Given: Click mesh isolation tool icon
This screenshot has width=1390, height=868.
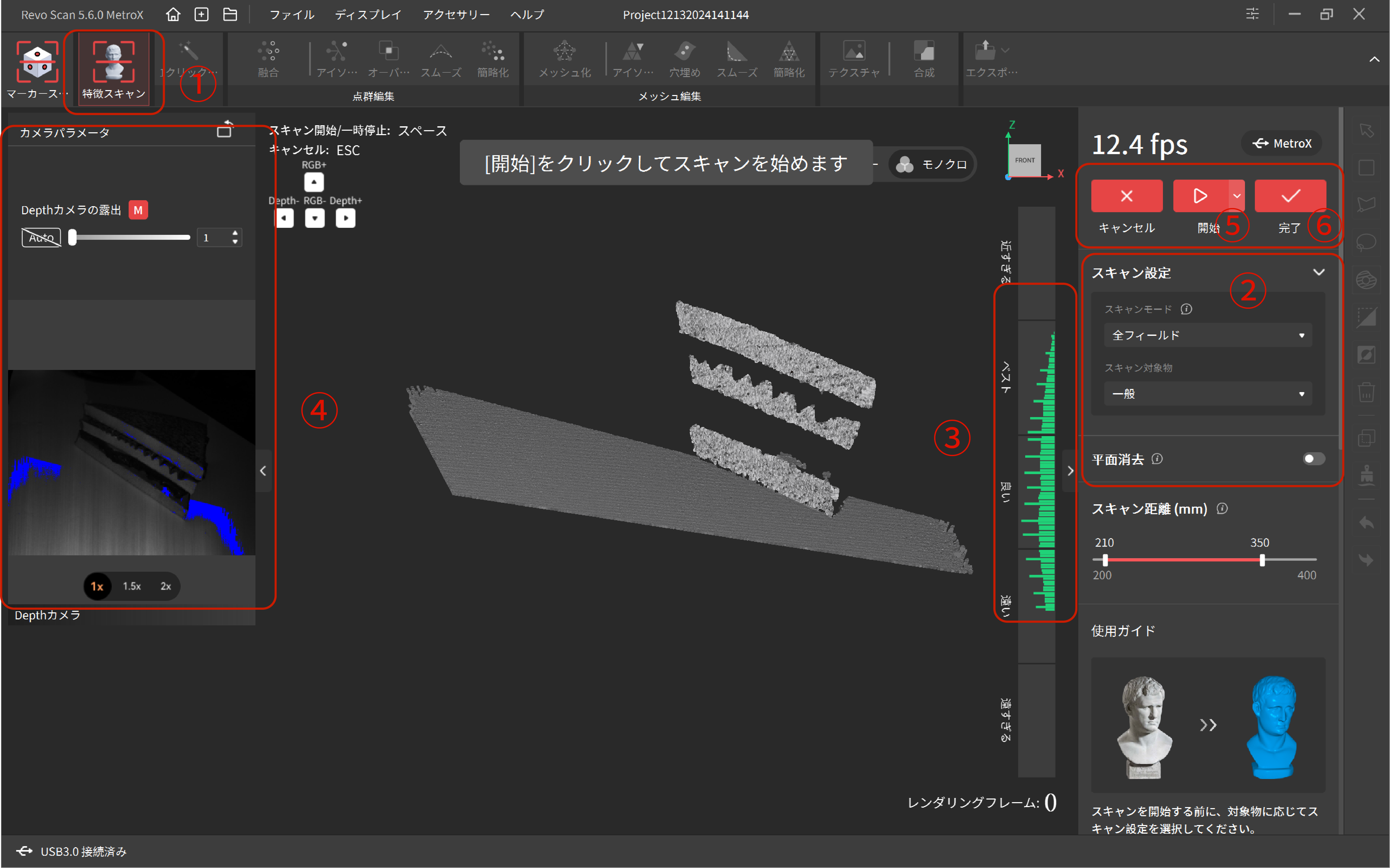Looking at the screenshot, I should [x=633, y=52].
